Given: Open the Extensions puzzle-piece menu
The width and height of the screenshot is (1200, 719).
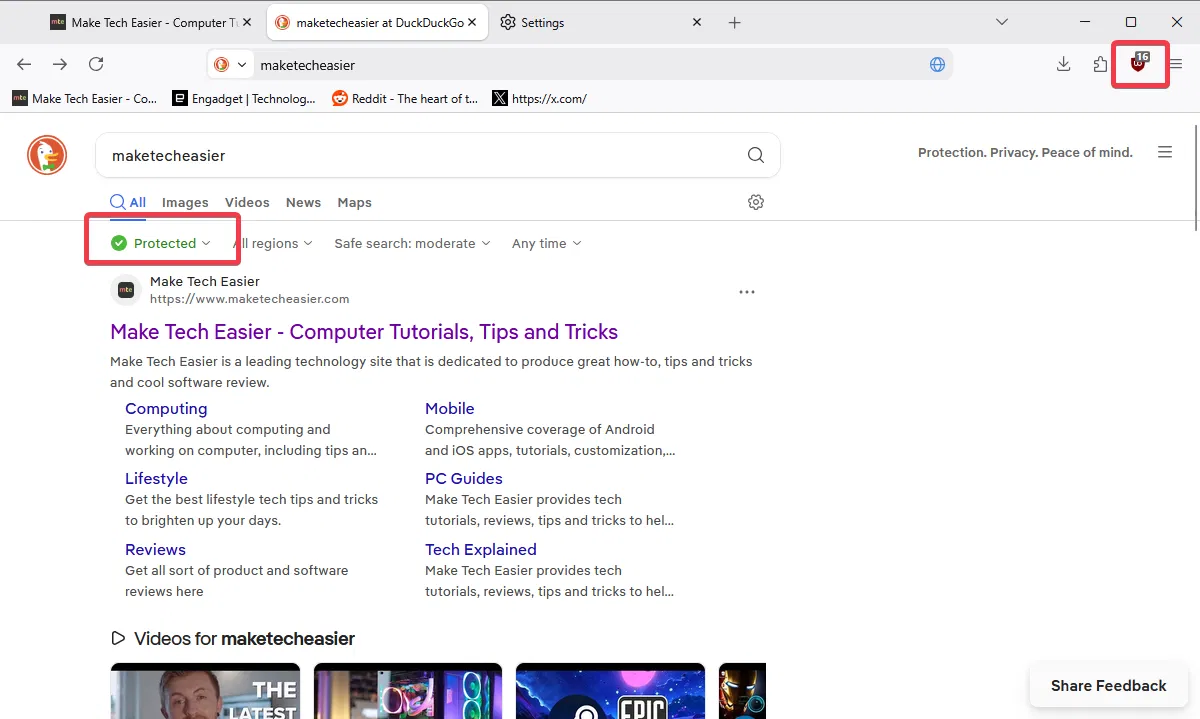Looking at the screenshot, I should pyautogui.click(x=1100, y=64).
